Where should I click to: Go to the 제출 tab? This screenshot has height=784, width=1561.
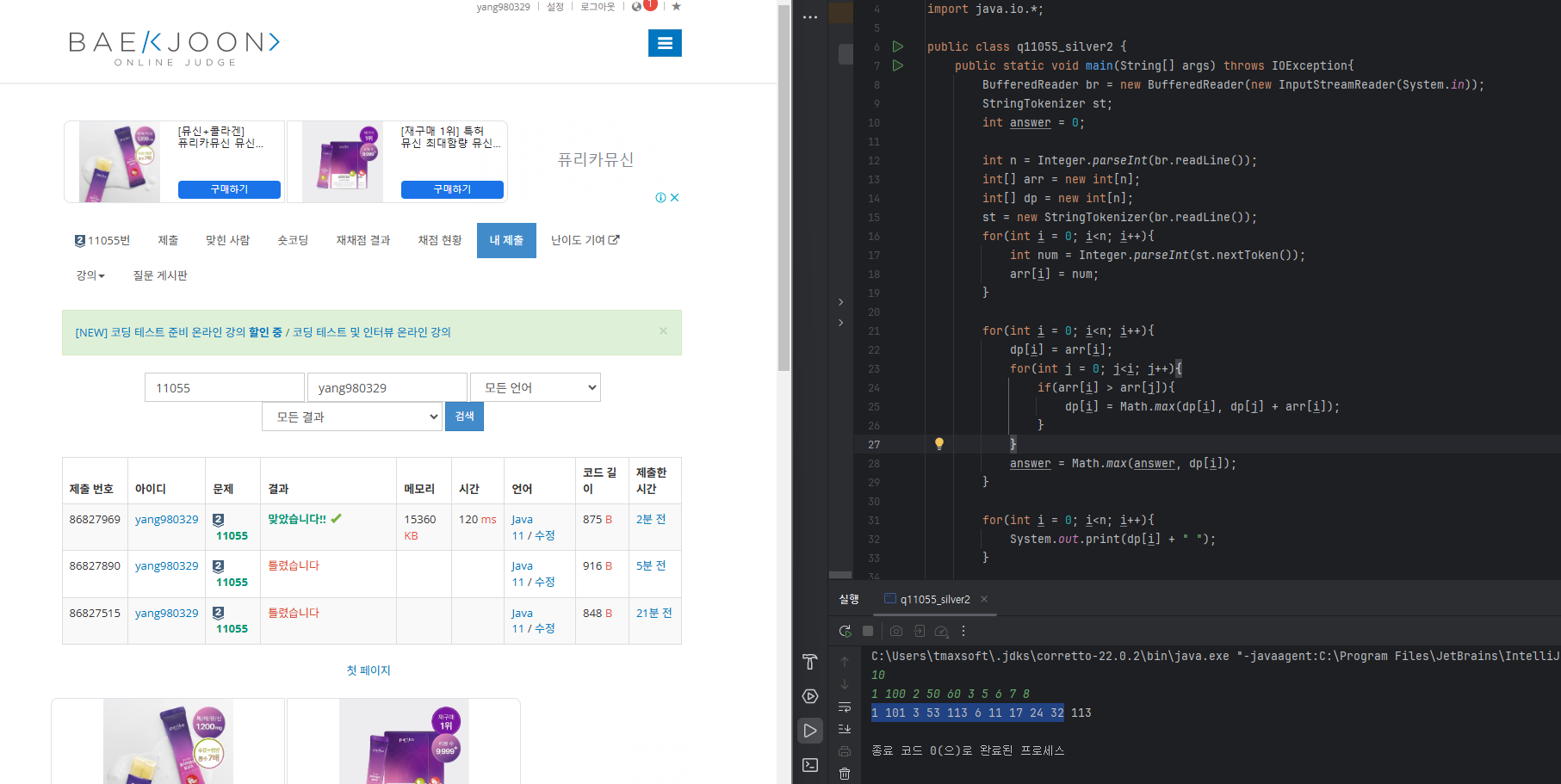[x=168, y=240]
